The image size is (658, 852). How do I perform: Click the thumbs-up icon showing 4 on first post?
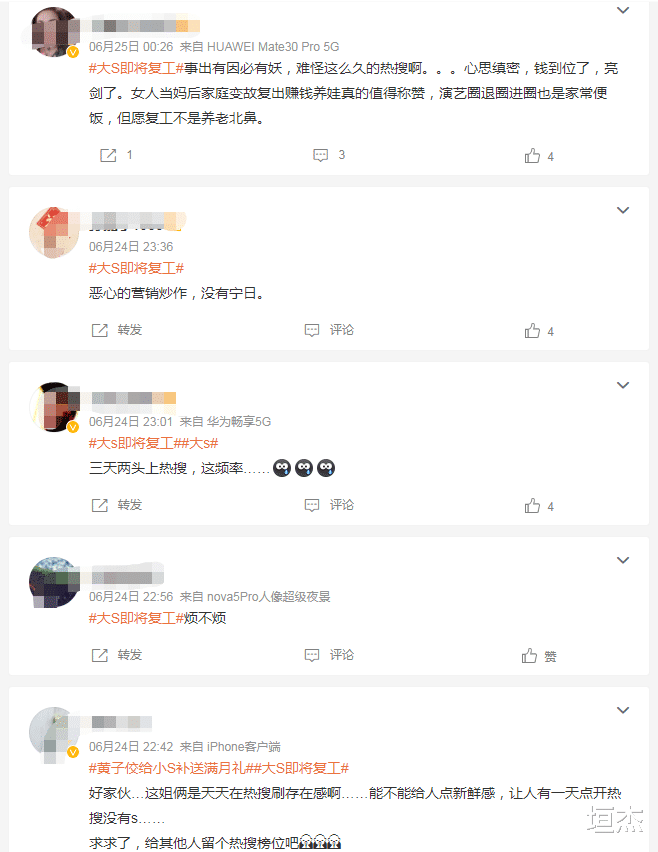[x=530, y=155]
